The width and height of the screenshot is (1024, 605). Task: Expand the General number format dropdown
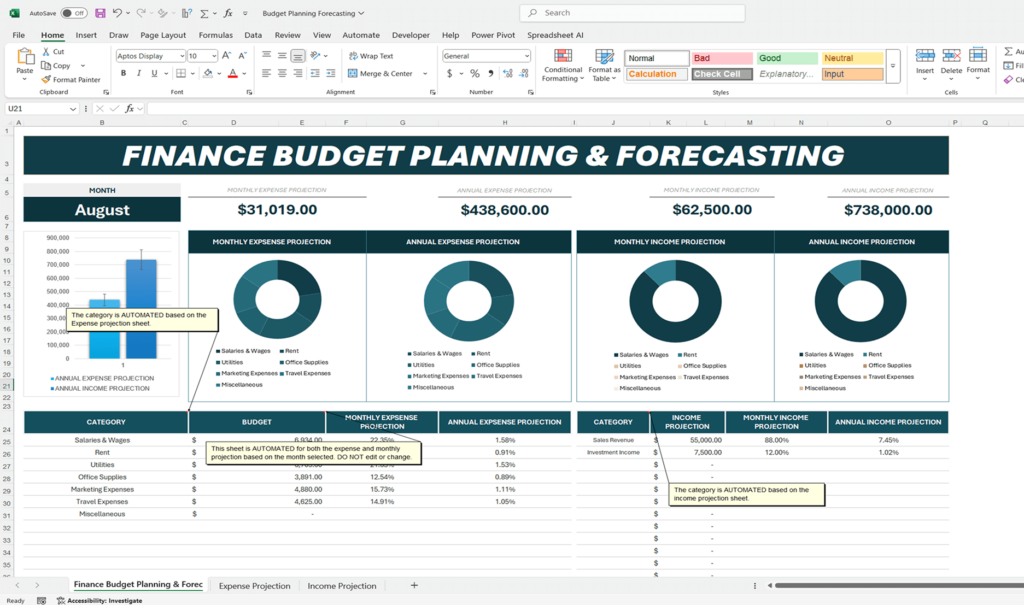point(526,56)
